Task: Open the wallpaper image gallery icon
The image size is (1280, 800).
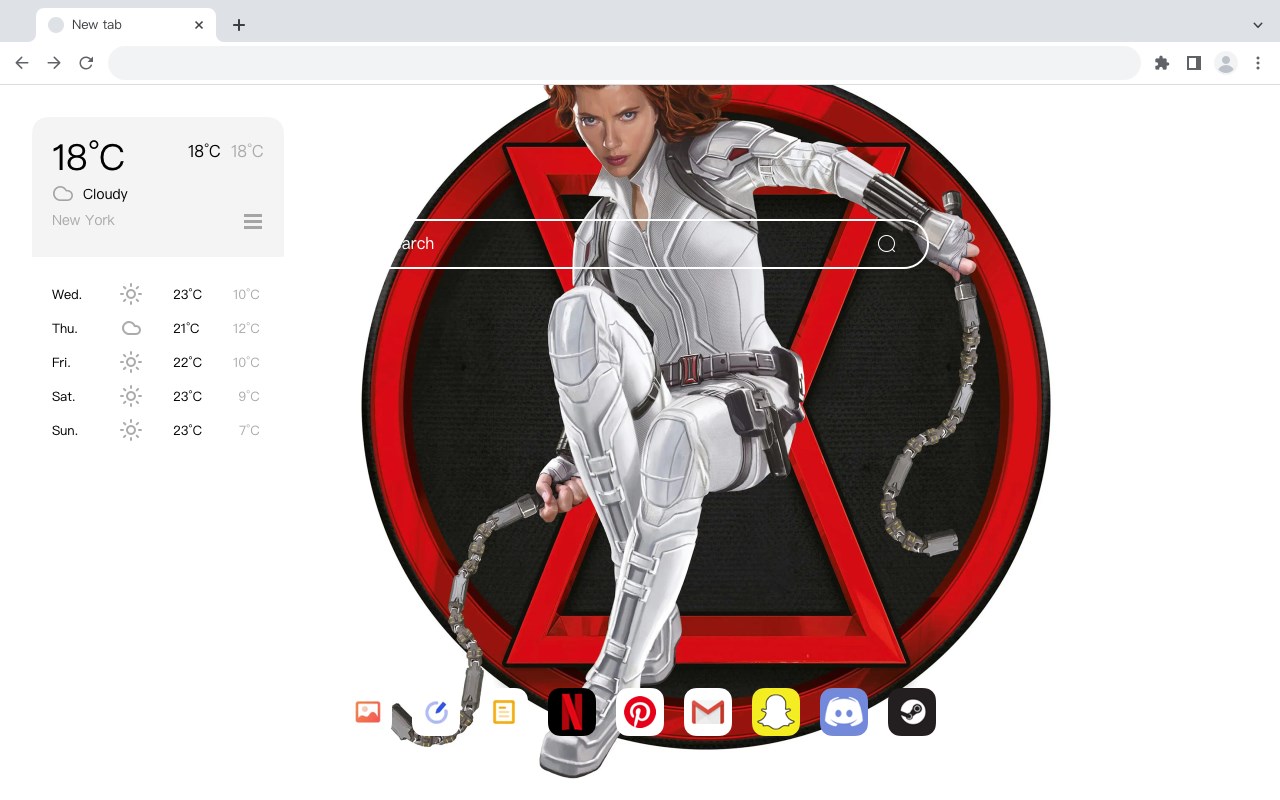Action: pyautogui.click(x=368, y=712)
